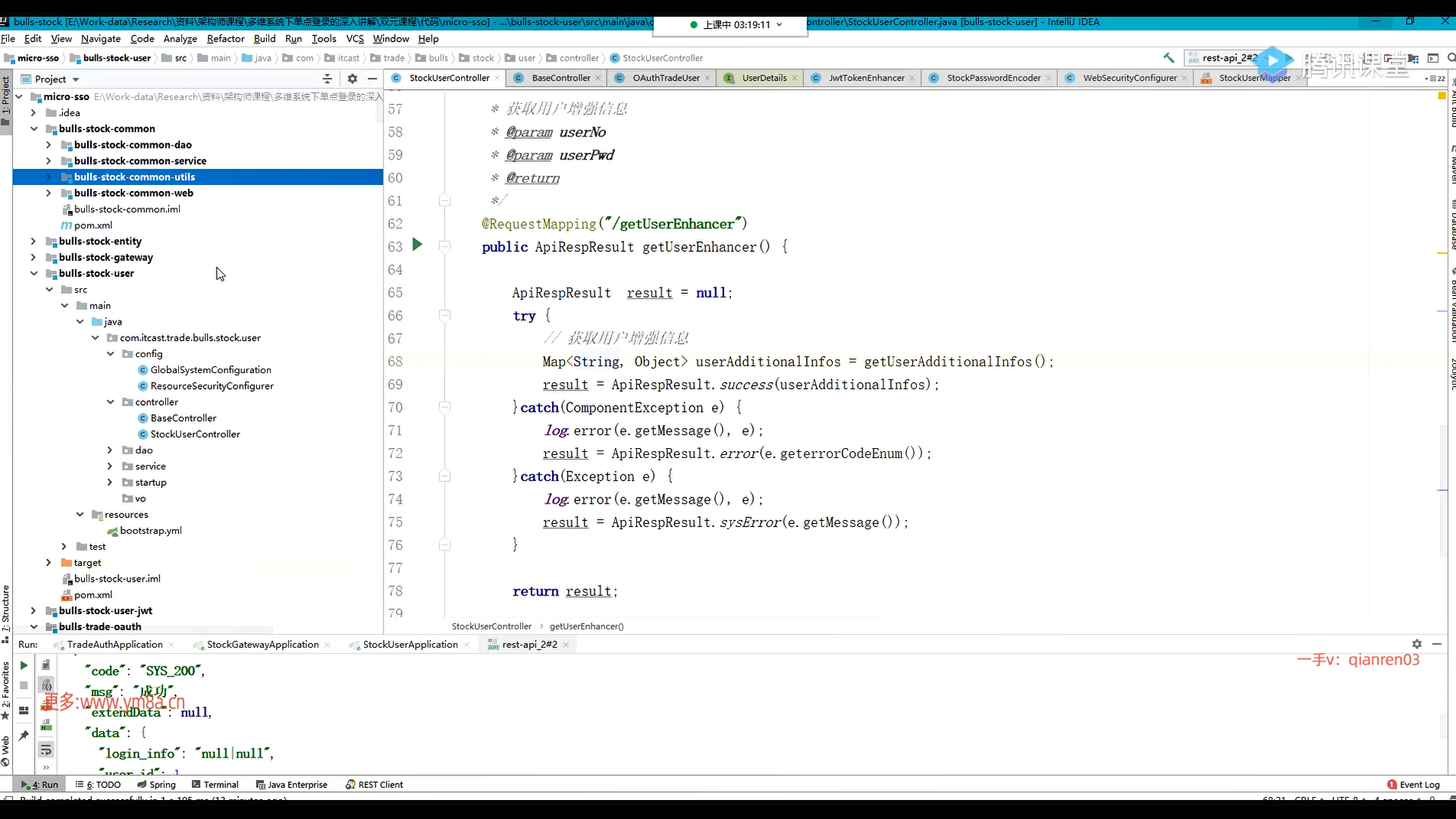This screenshot has height=819, width=1456.
Task: Click the gutter run icon at line 63
Action: 416,245
